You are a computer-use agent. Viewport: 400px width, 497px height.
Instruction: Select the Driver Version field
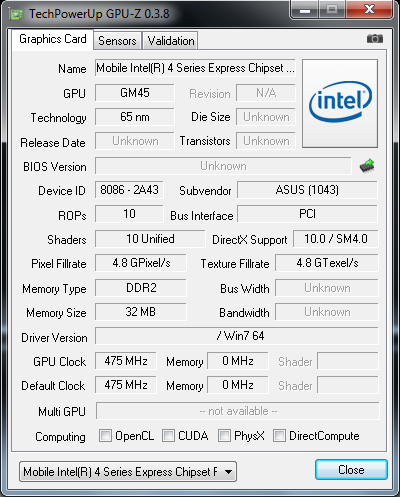[x=237, y=336]
